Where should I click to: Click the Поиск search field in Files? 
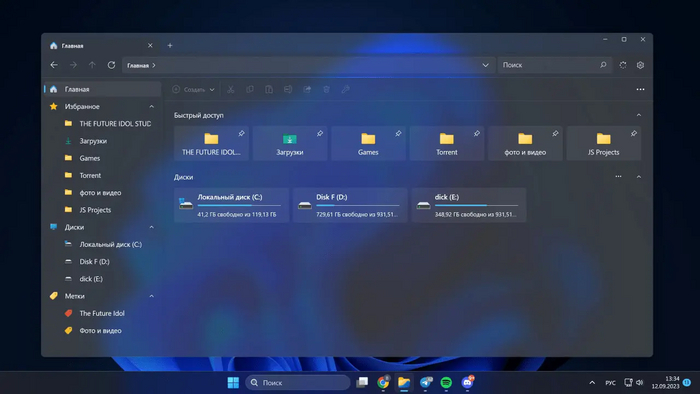click(554, 65)
